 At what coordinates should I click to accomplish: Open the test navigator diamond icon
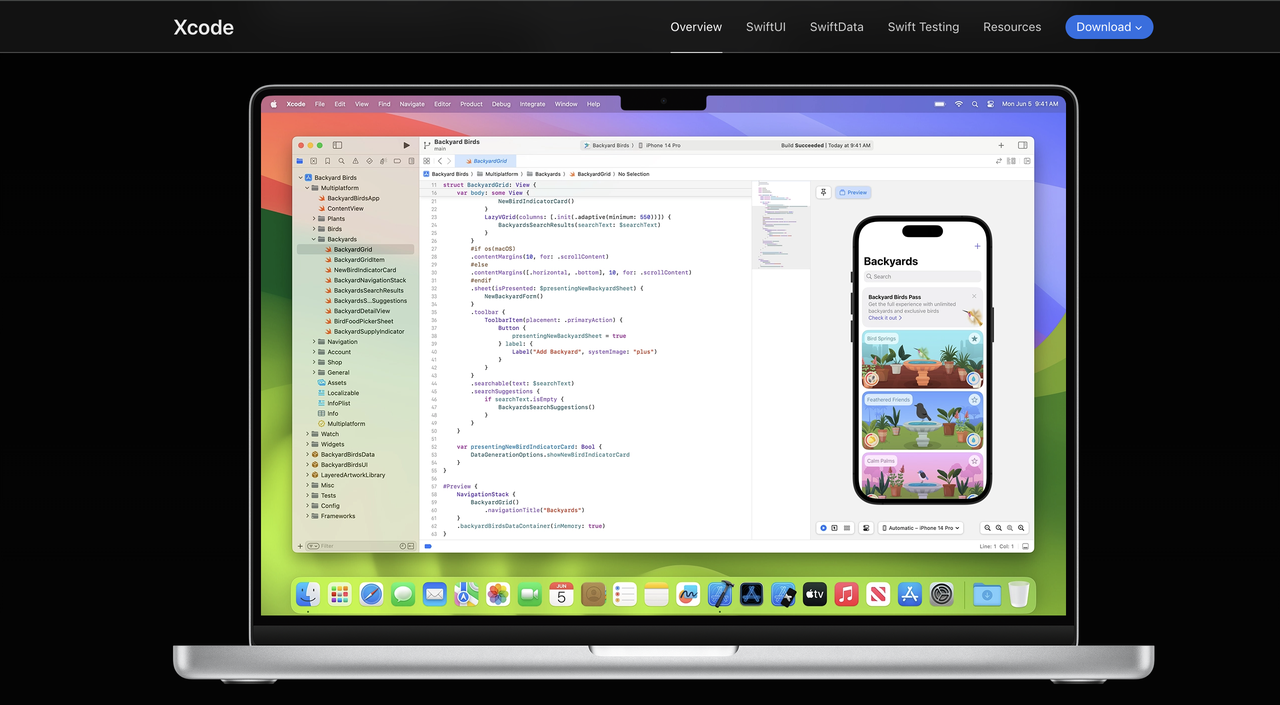pyautogui.click(x=369, y=160)
